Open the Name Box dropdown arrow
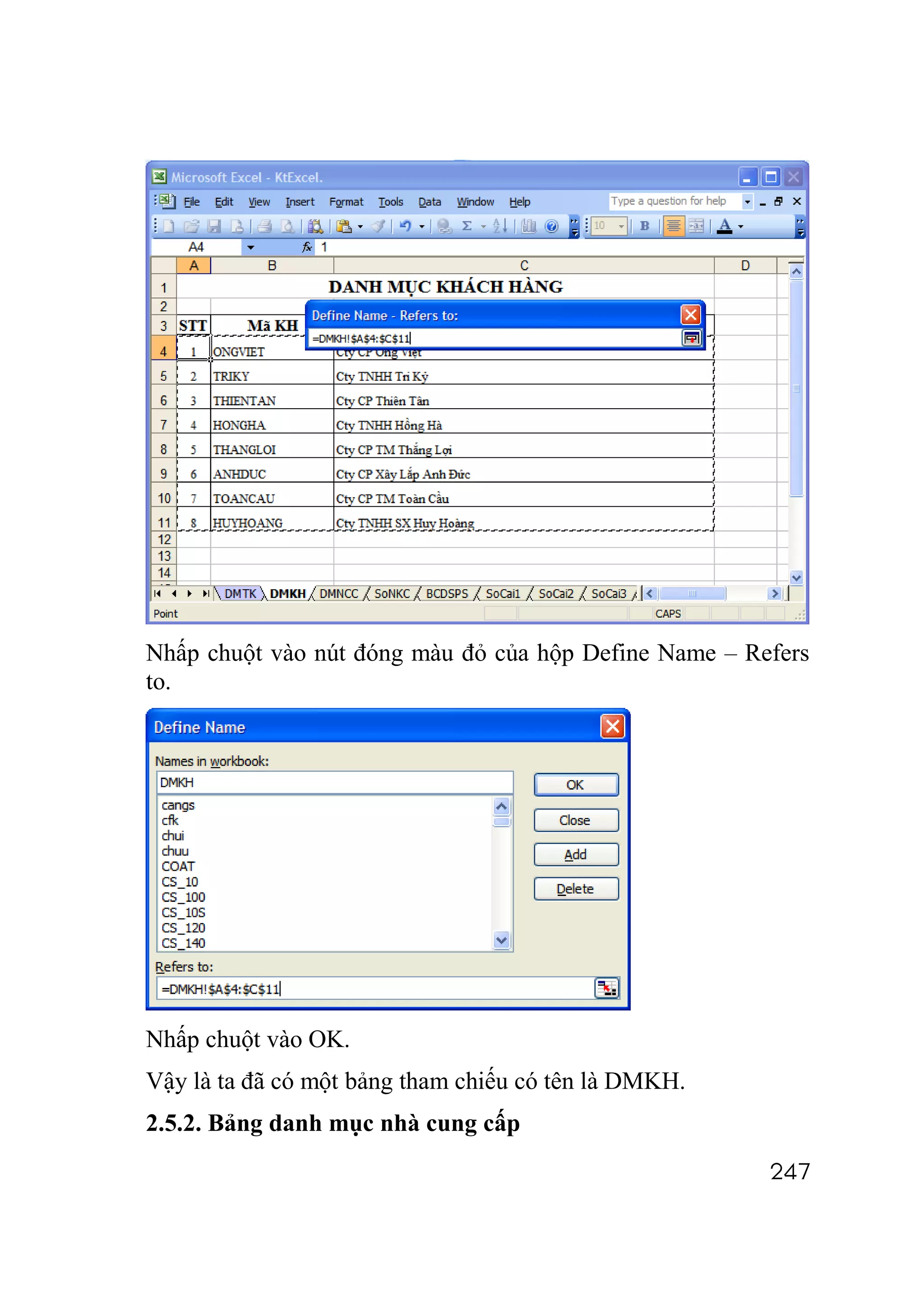The image size is (924, 1306). (x=250, y=247)
